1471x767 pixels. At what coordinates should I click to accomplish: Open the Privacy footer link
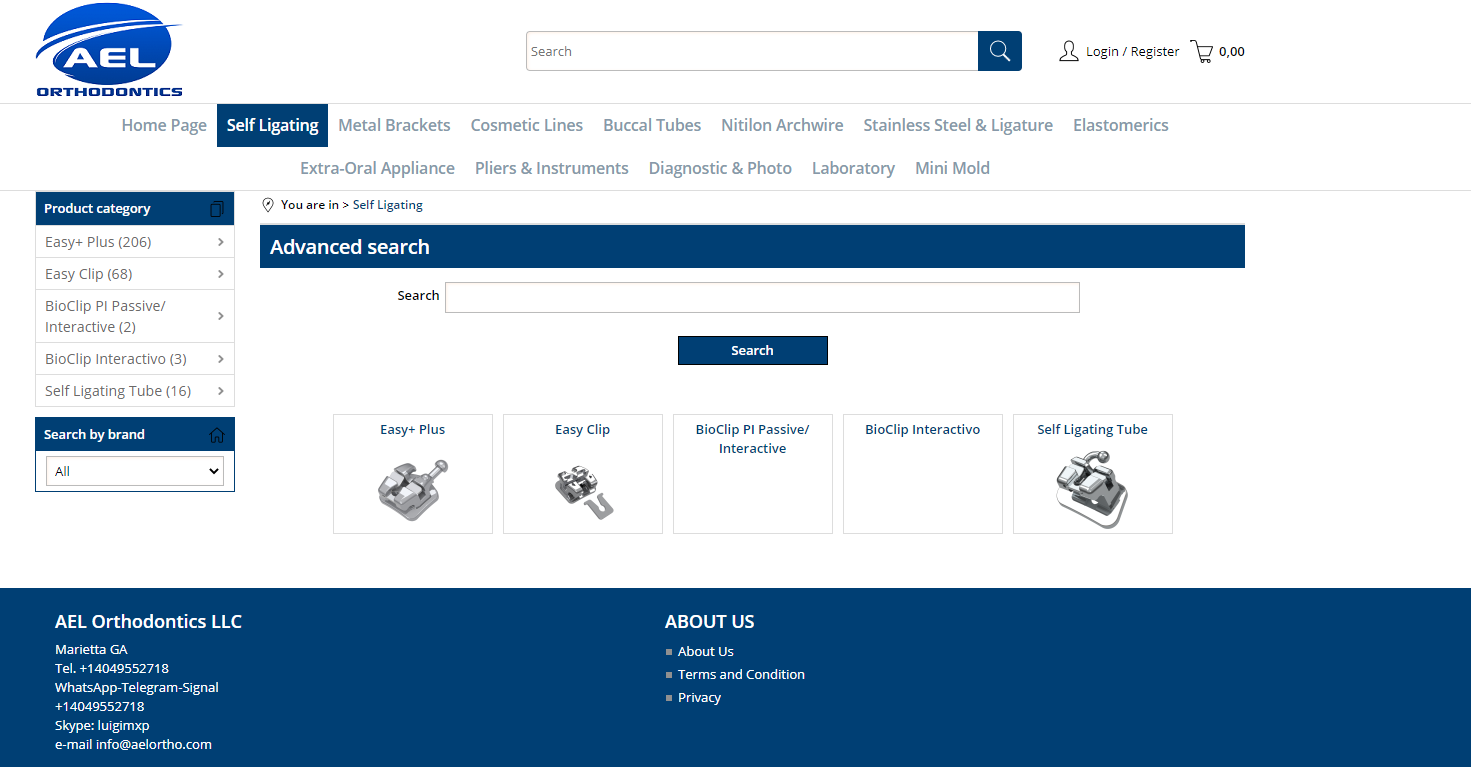coord(699,698)
